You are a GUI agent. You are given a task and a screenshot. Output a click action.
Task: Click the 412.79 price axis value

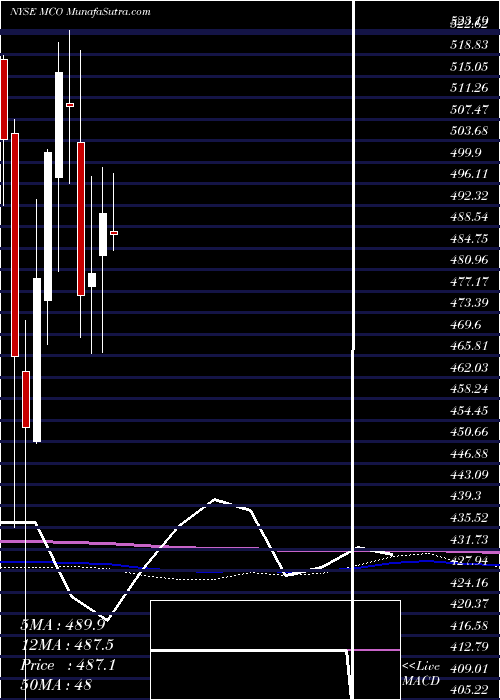coord(469,647)
